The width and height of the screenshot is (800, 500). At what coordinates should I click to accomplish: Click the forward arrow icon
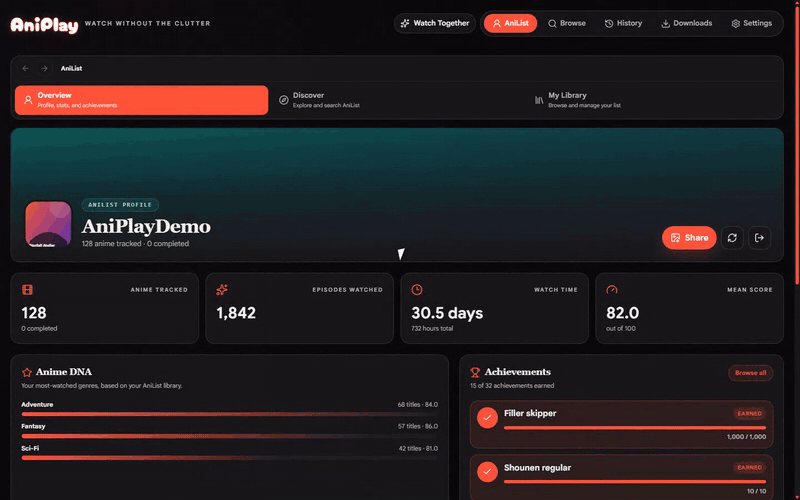click(x=44, y=68)
